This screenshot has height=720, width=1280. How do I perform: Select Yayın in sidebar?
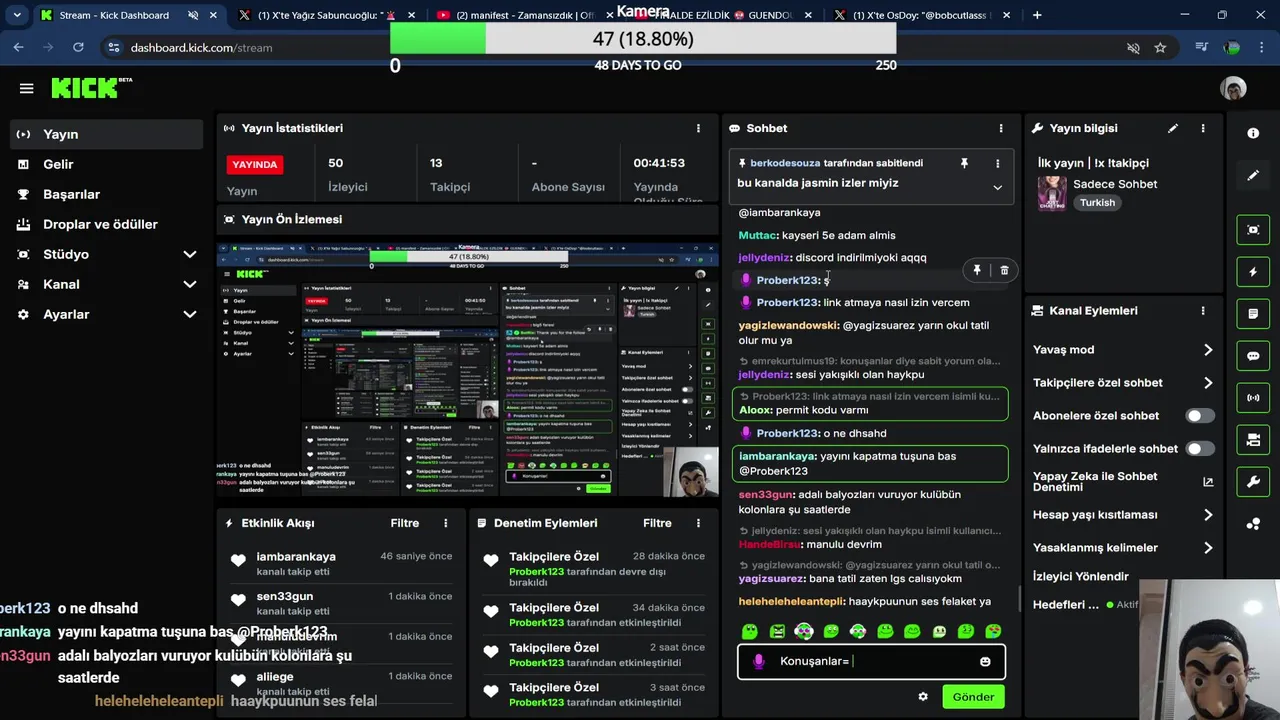106,134
